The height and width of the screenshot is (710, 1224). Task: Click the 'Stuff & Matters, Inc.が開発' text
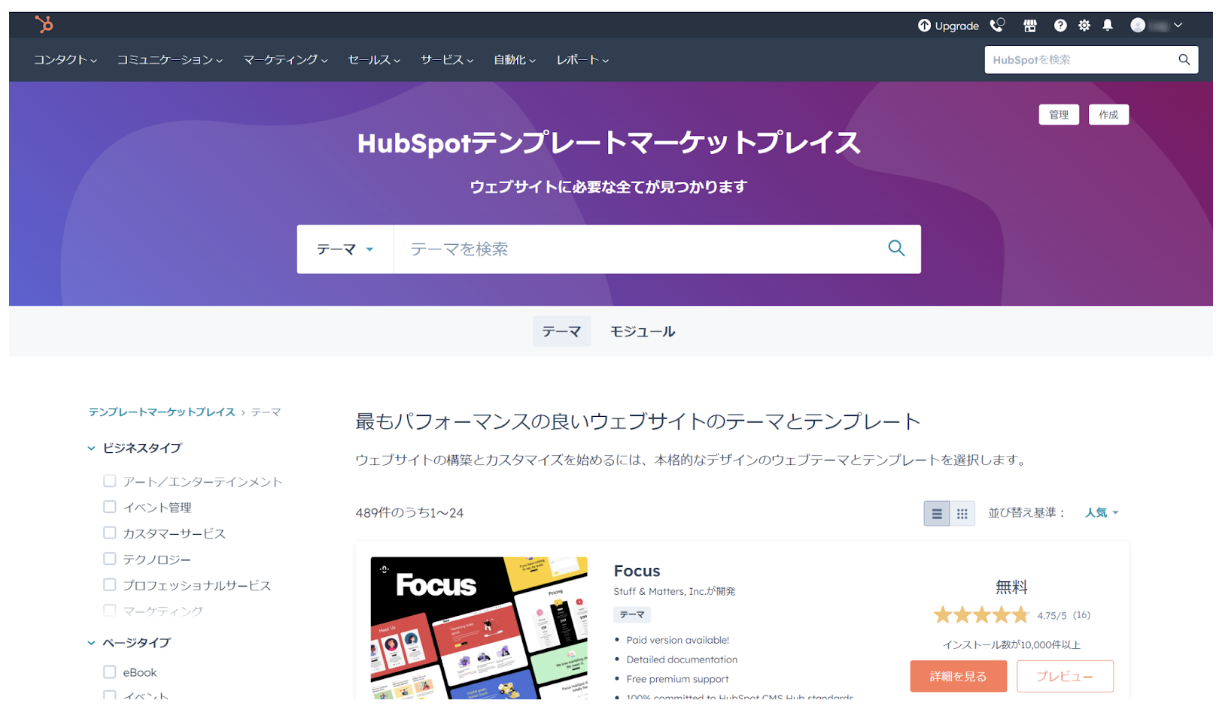[674, 591]
